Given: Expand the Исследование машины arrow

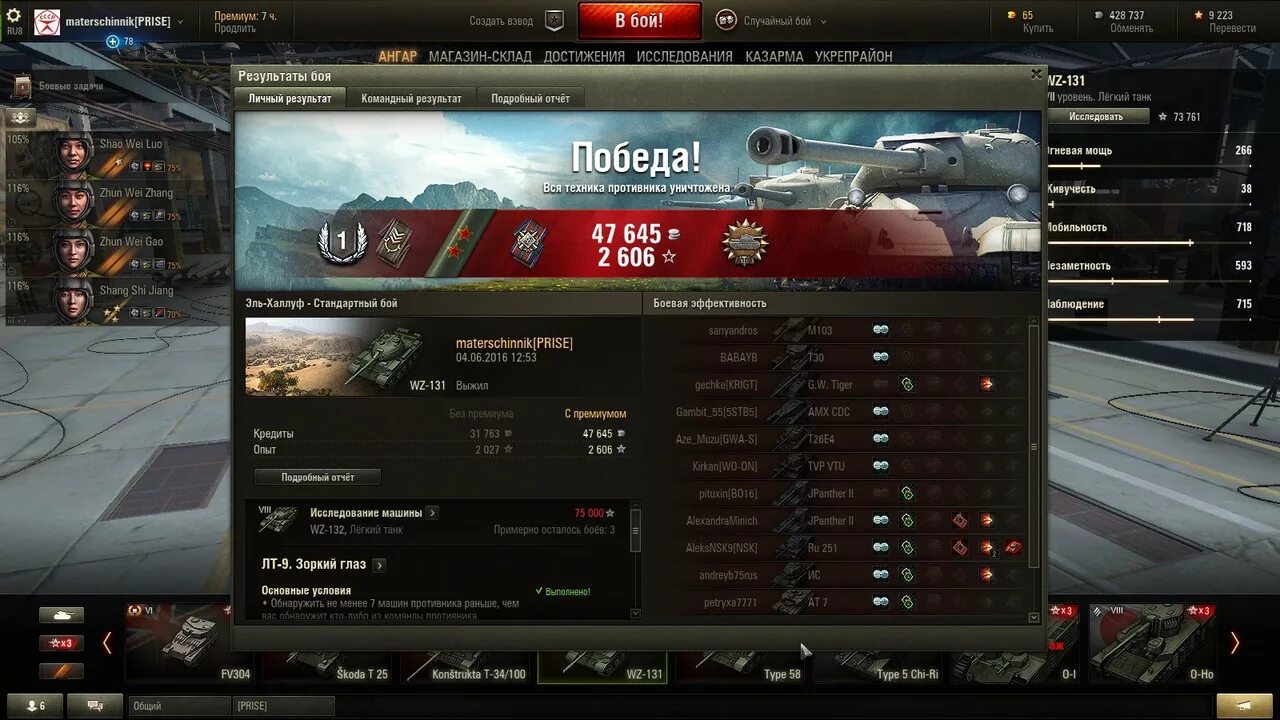Looking at the screenshot, I should (x=431, y=513).
